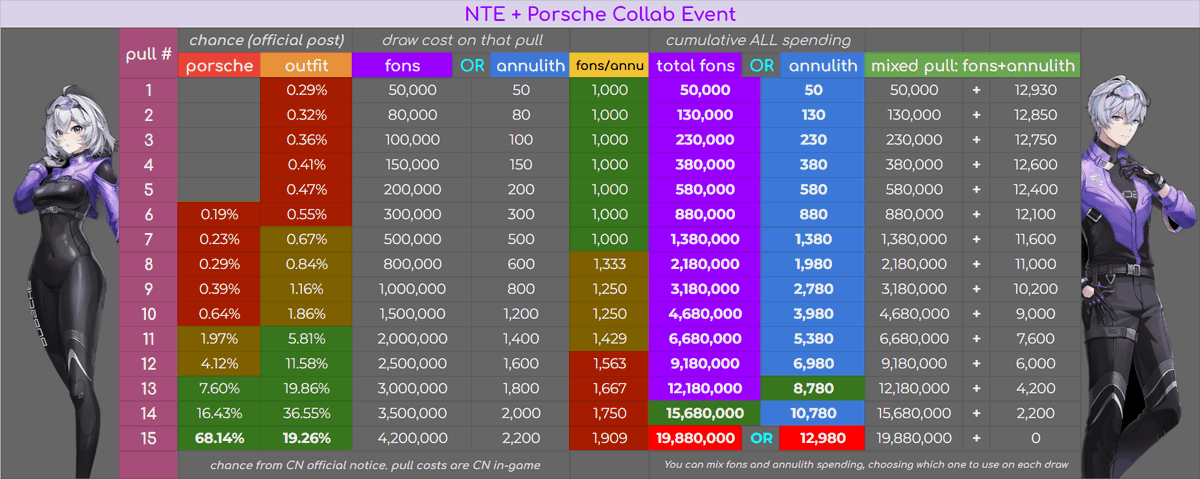Click the 12,930 mixed annulith value

(x=1035, y=89)
